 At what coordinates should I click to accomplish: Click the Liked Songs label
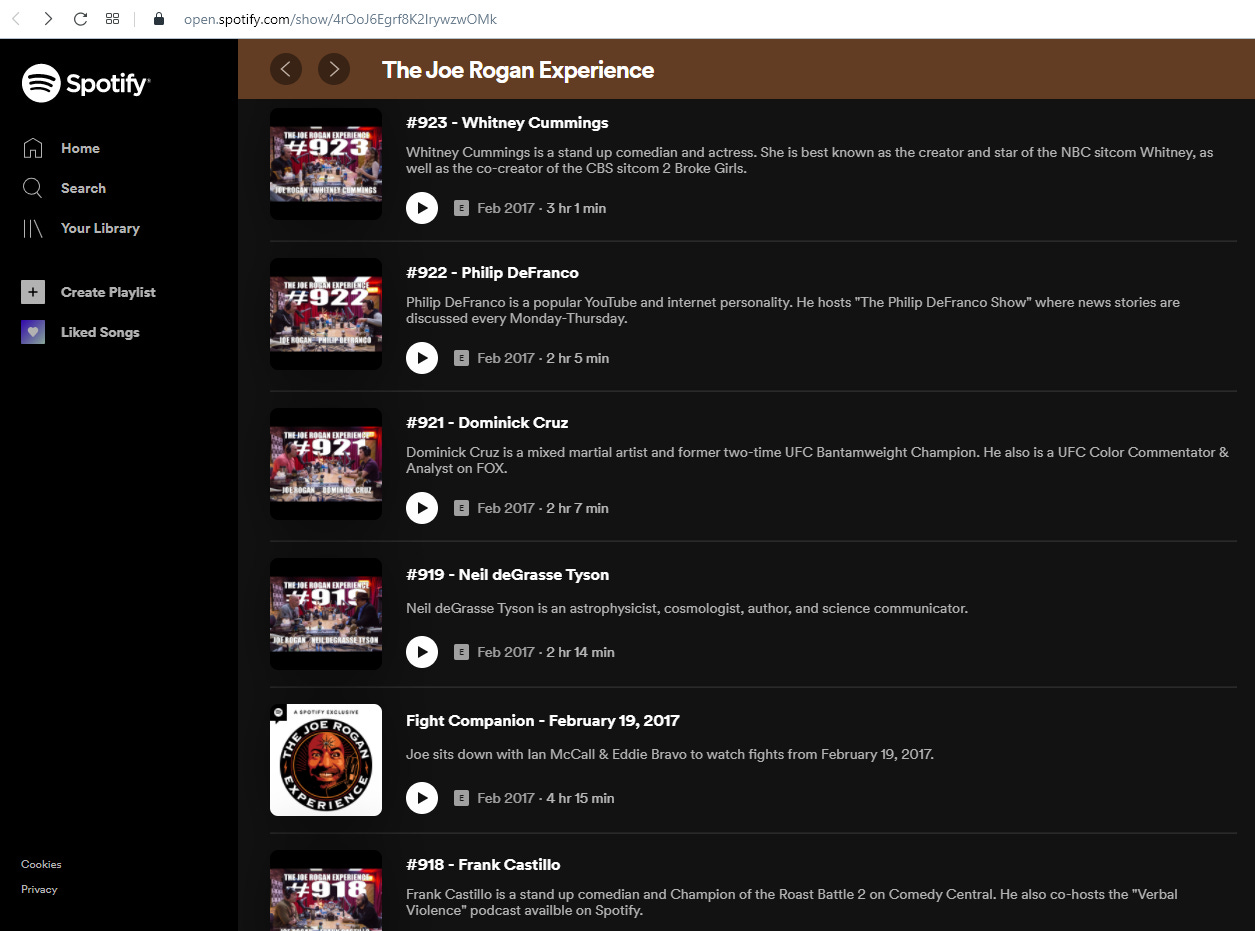pos(100,332)
